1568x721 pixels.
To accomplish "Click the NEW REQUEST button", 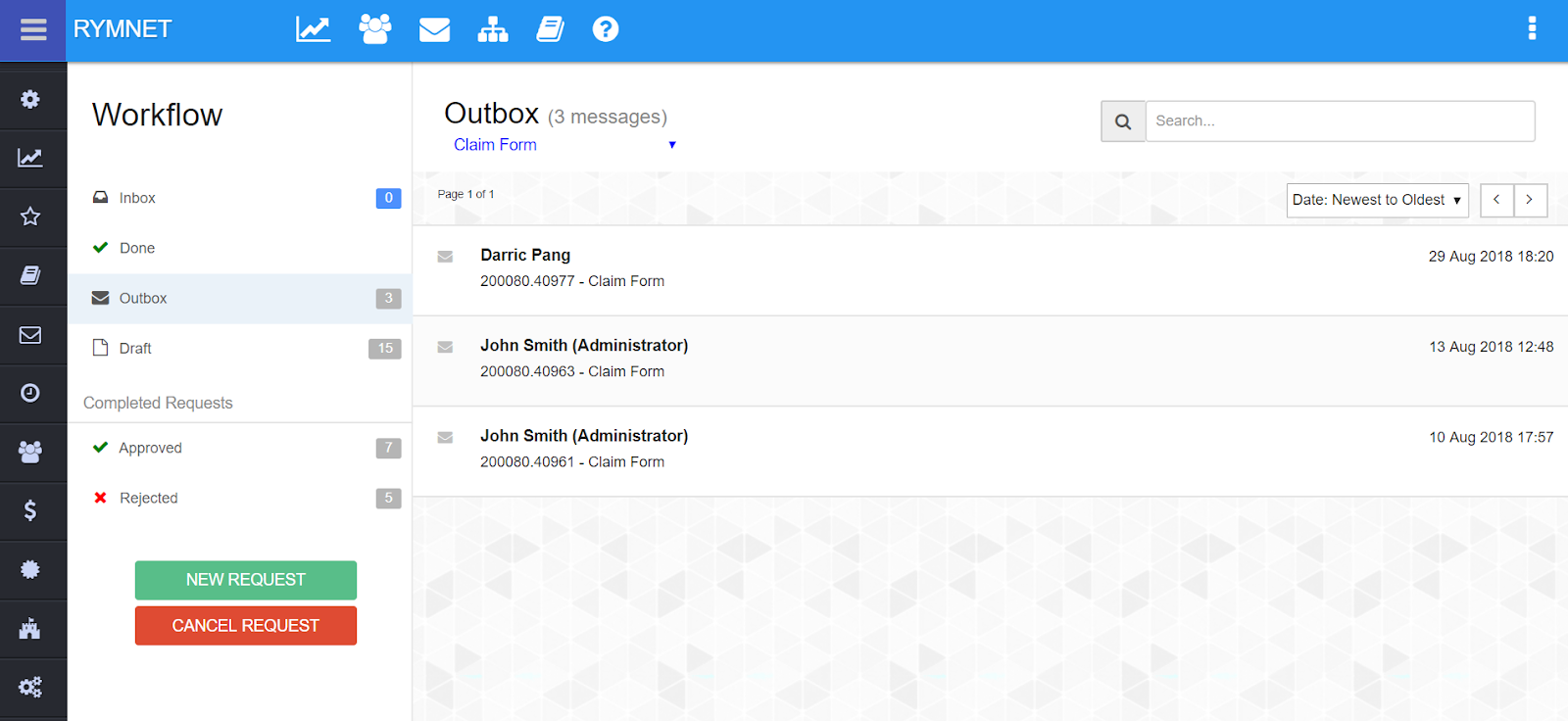I will coord(246,580).
